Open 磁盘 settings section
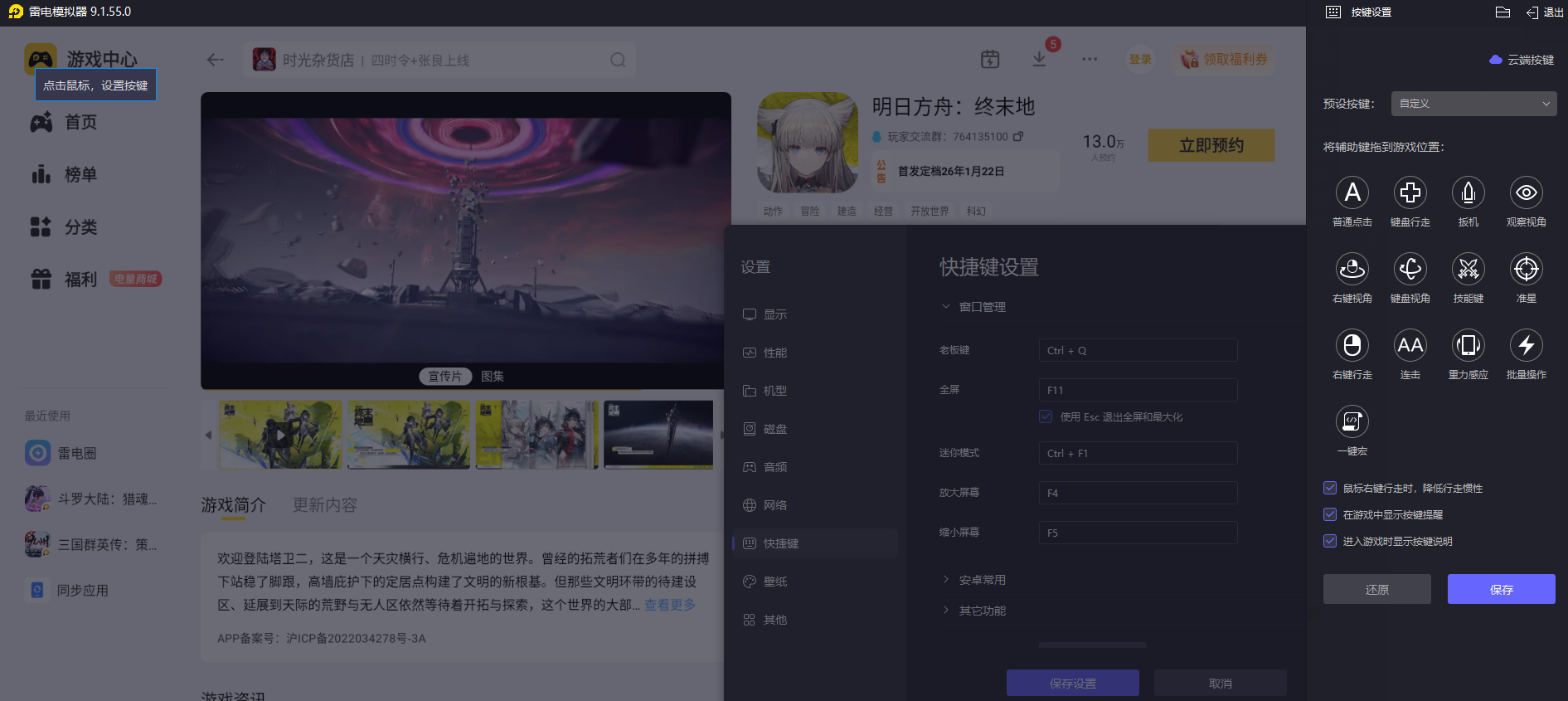Image resolution: width=1568 pixels, height=701 pixels. tap(815, 429)
